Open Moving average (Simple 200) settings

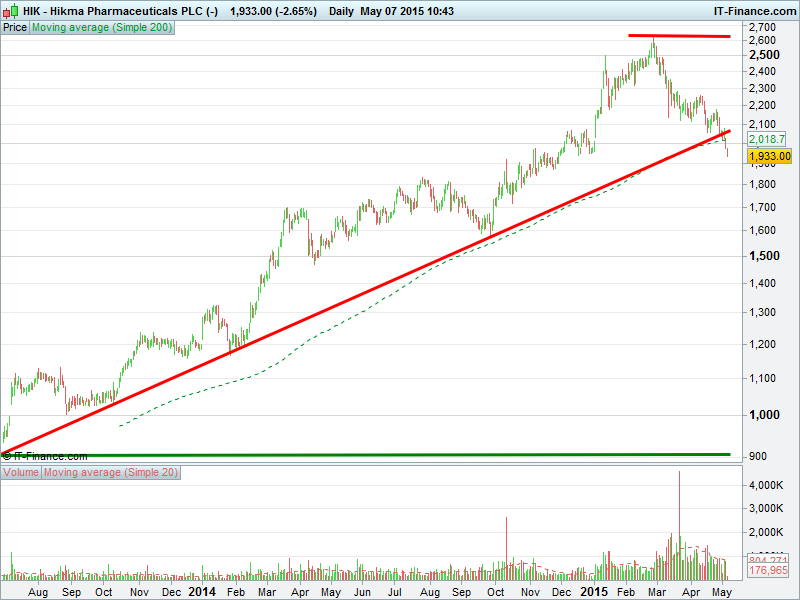102,28
